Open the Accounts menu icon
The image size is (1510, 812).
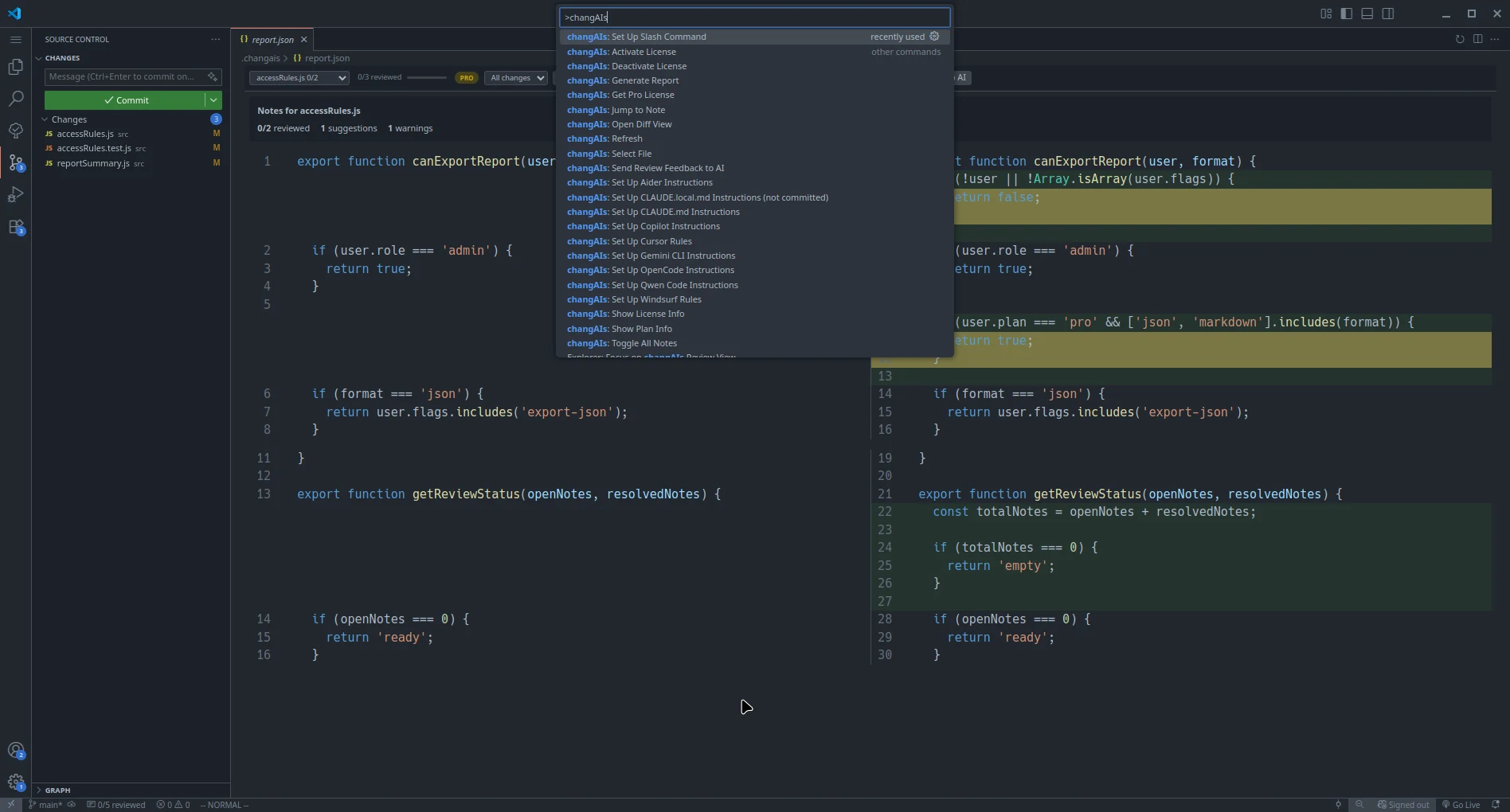(x=15, y=751)
